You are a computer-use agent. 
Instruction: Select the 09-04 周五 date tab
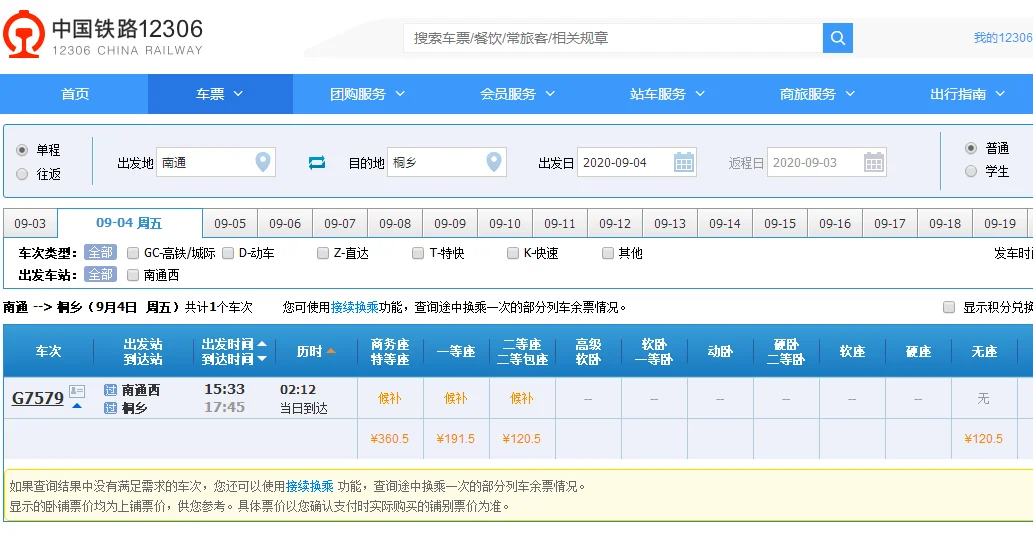click(x=130, y=223)
